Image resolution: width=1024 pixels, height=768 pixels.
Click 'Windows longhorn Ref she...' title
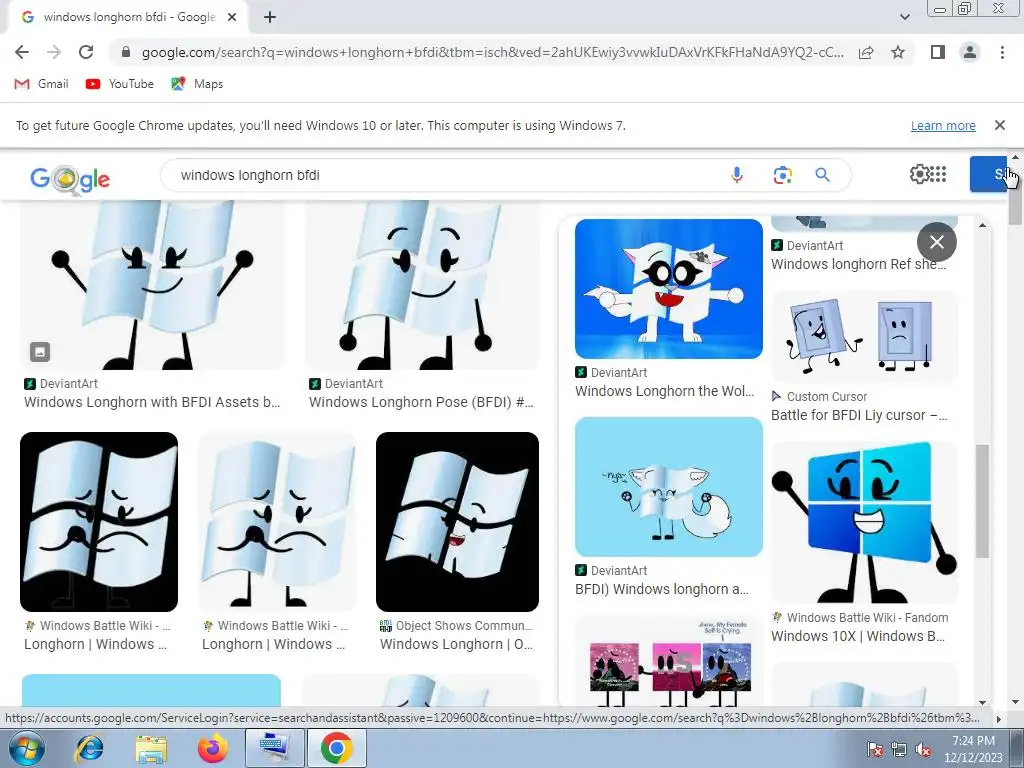[858, 264]
